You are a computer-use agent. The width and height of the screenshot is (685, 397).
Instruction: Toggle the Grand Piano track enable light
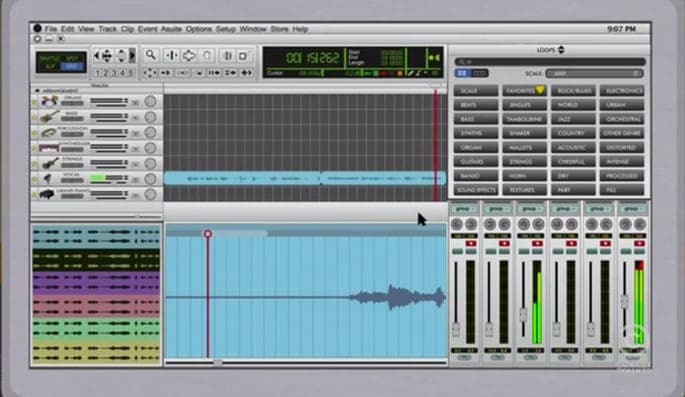(x=35, y=195)
